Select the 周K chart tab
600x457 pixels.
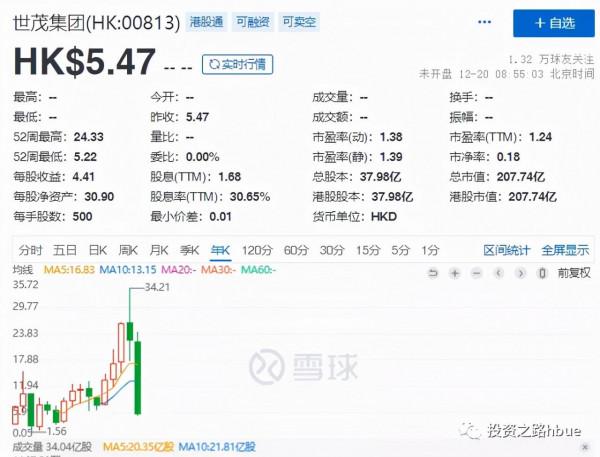[x=128, y=250]
